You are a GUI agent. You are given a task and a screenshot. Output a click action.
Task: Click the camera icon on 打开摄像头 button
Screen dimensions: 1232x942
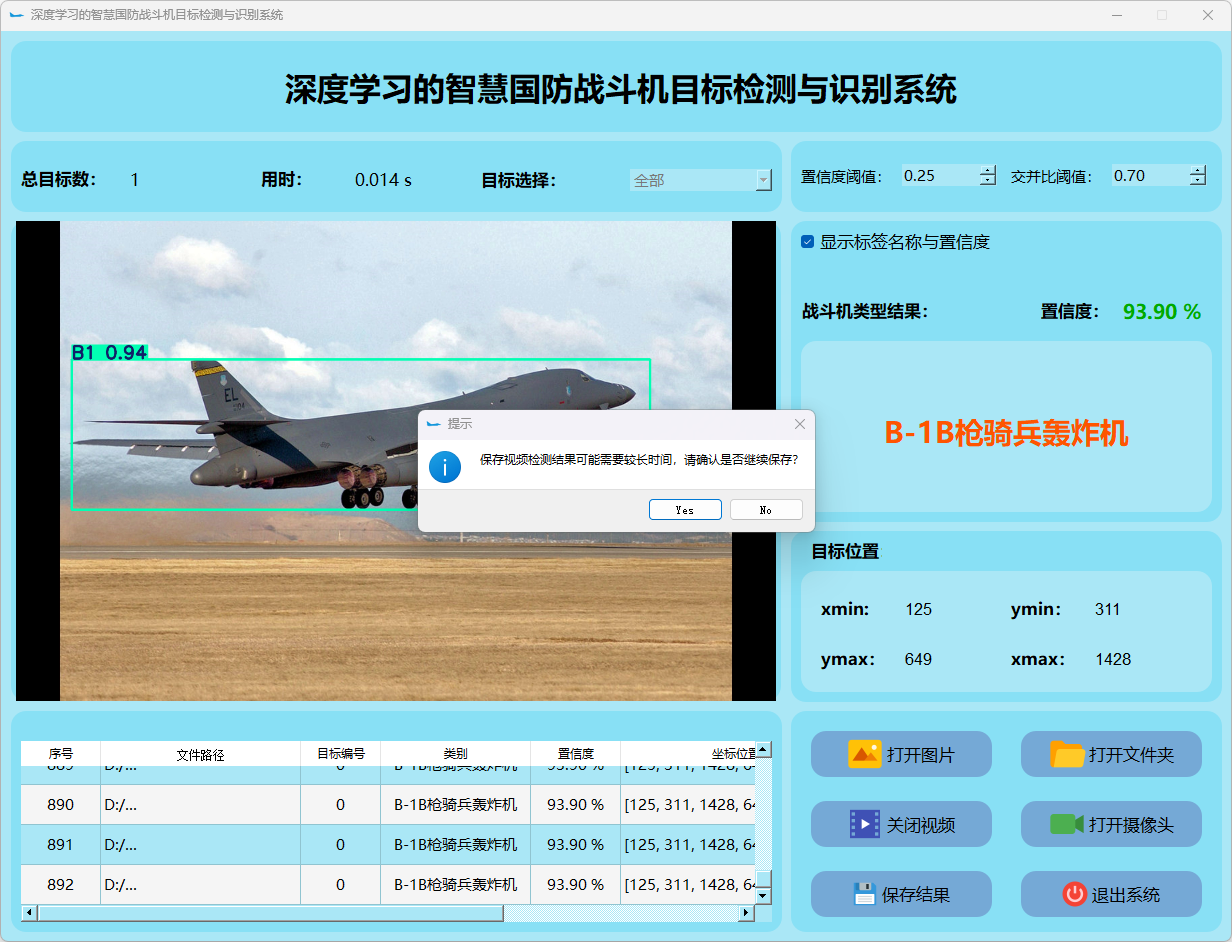point(1066,824)
